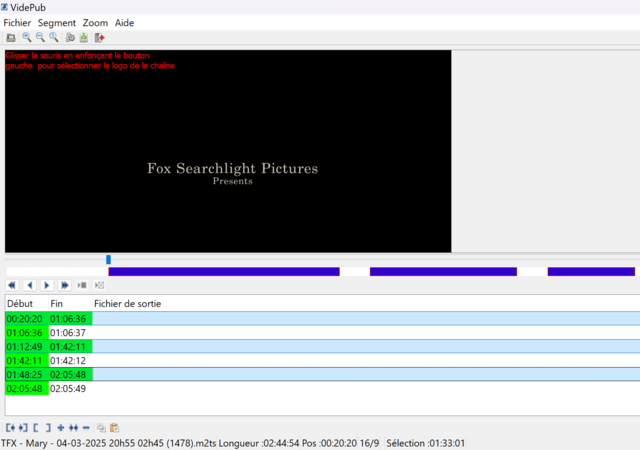The width and height of the screenshot is (640, 450).
Task: Click the split segment double-diamond icon
Action: pos(73,428)
